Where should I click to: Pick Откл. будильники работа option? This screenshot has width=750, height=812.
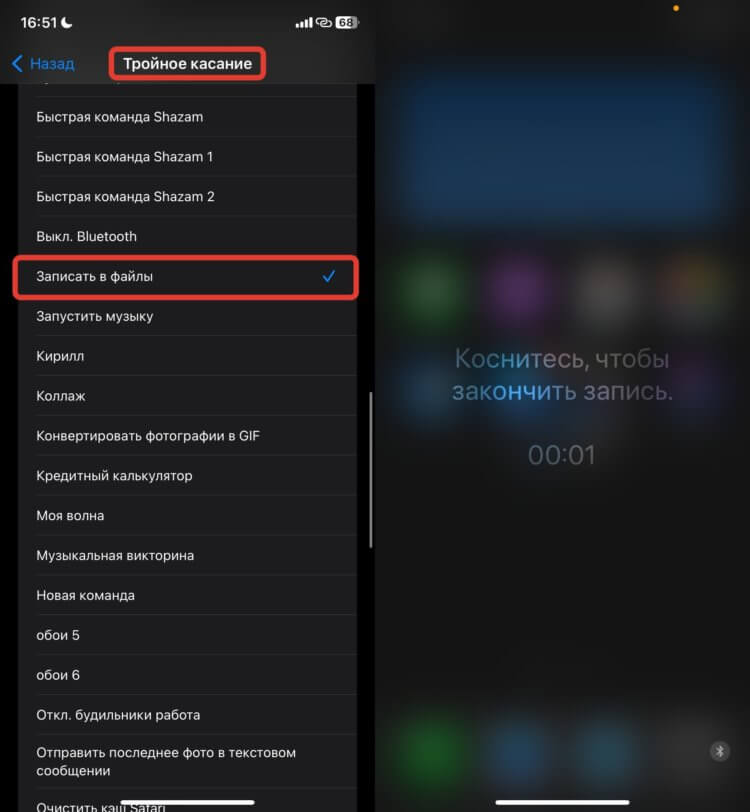pos(188,715)
